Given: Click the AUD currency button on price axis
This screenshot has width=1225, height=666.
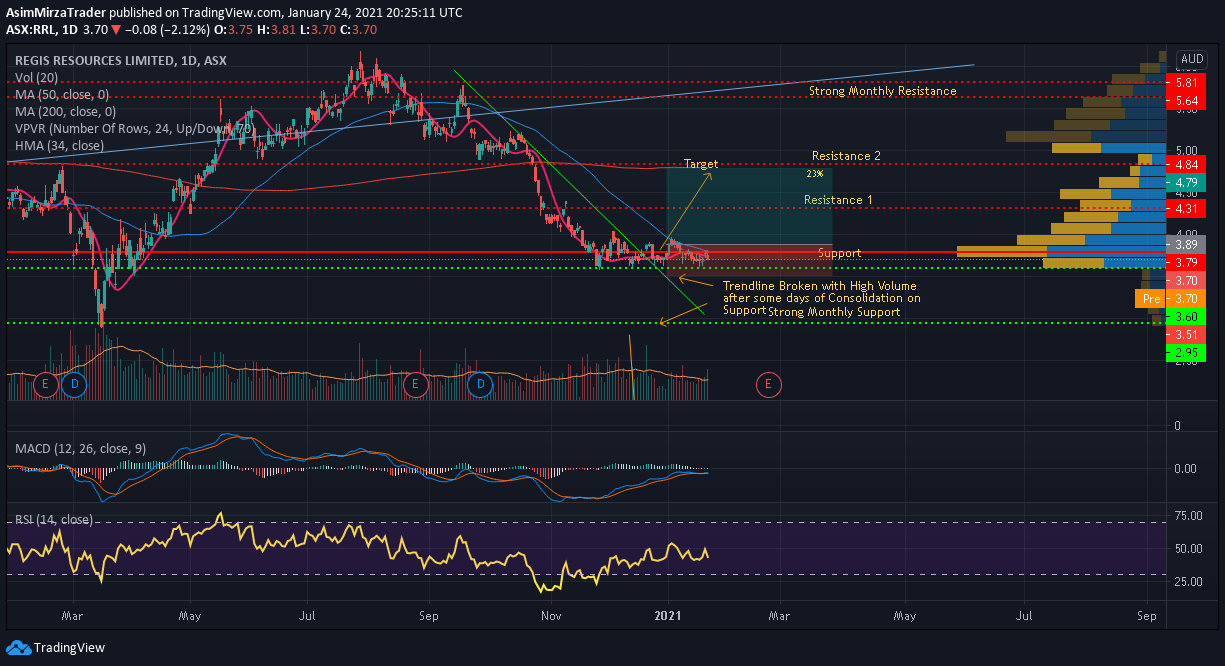Looking at the screenshot, I should 1193,59.
